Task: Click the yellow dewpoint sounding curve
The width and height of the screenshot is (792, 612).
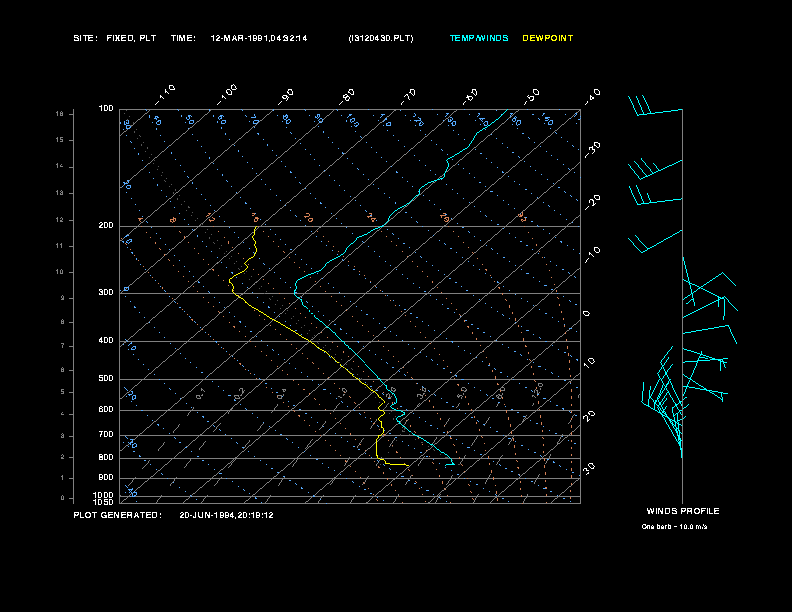Action: coord(309,341)
